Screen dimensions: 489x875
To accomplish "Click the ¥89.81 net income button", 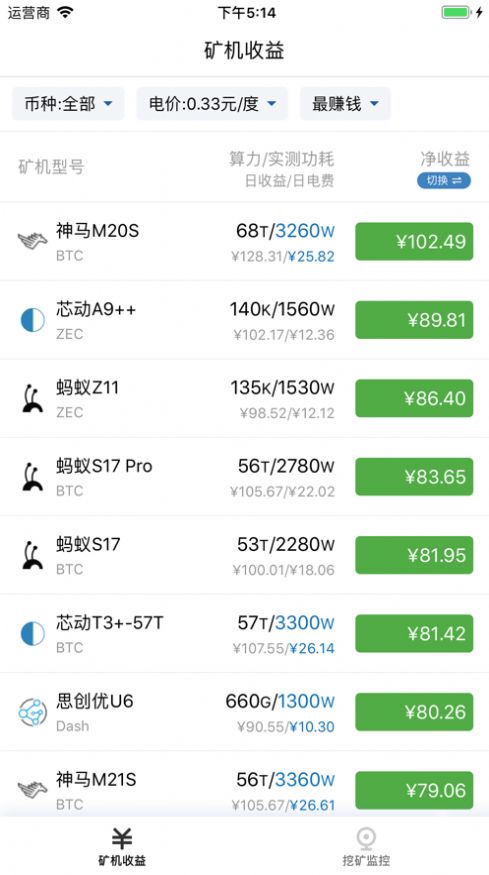I will (x=414, y=320).
